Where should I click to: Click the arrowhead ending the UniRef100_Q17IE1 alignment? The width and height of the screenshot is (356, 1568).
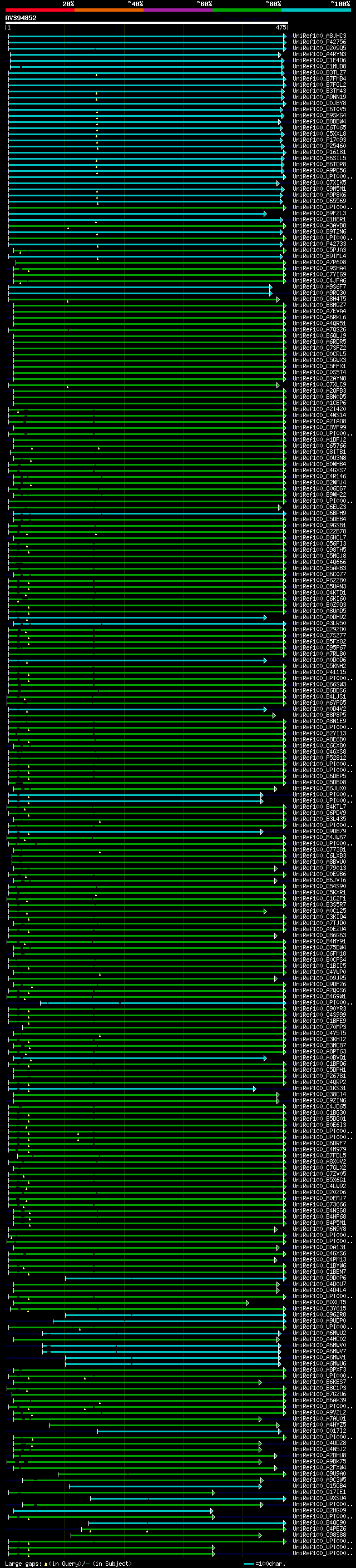pyautogui.click(x=213, y=1492)
